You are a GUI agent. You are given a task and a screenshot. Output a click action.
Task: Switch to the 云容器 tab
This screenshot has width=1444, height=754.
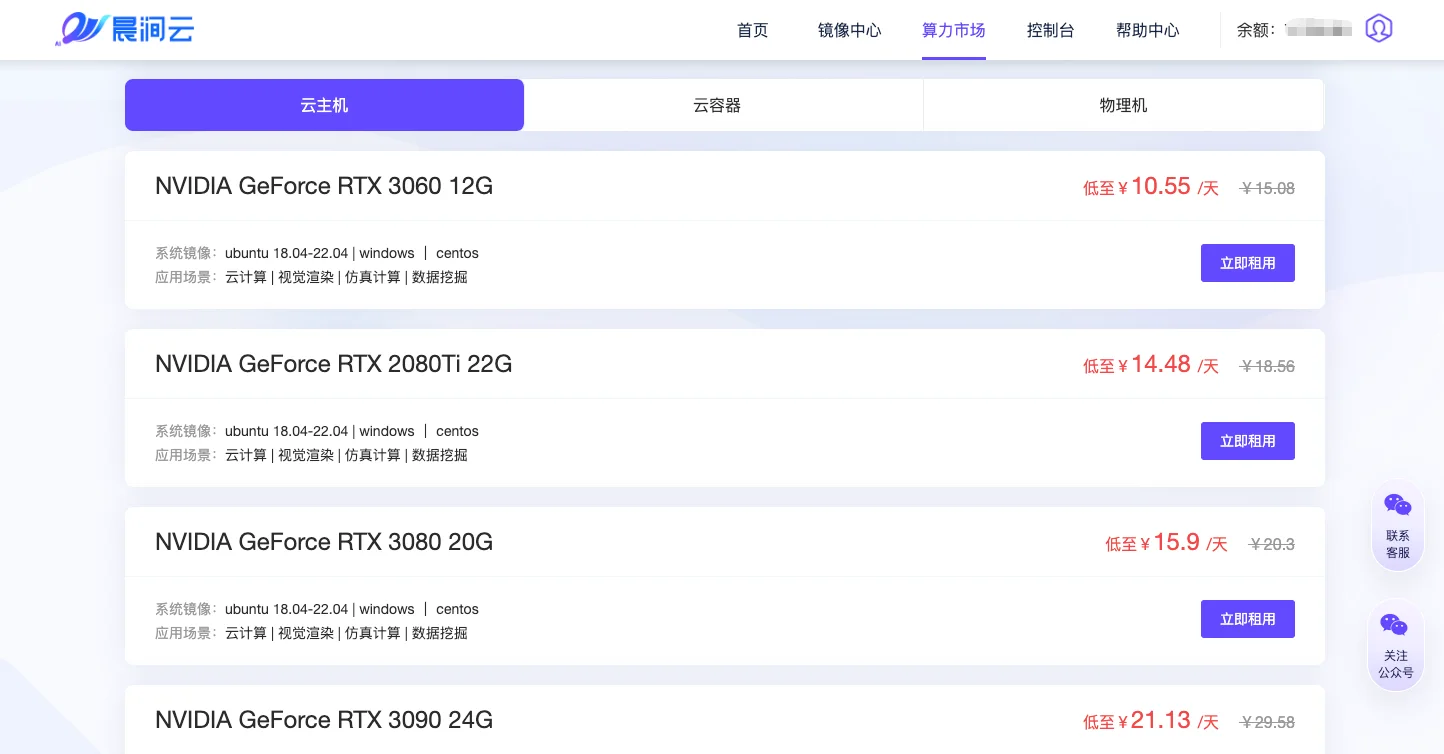723,105
